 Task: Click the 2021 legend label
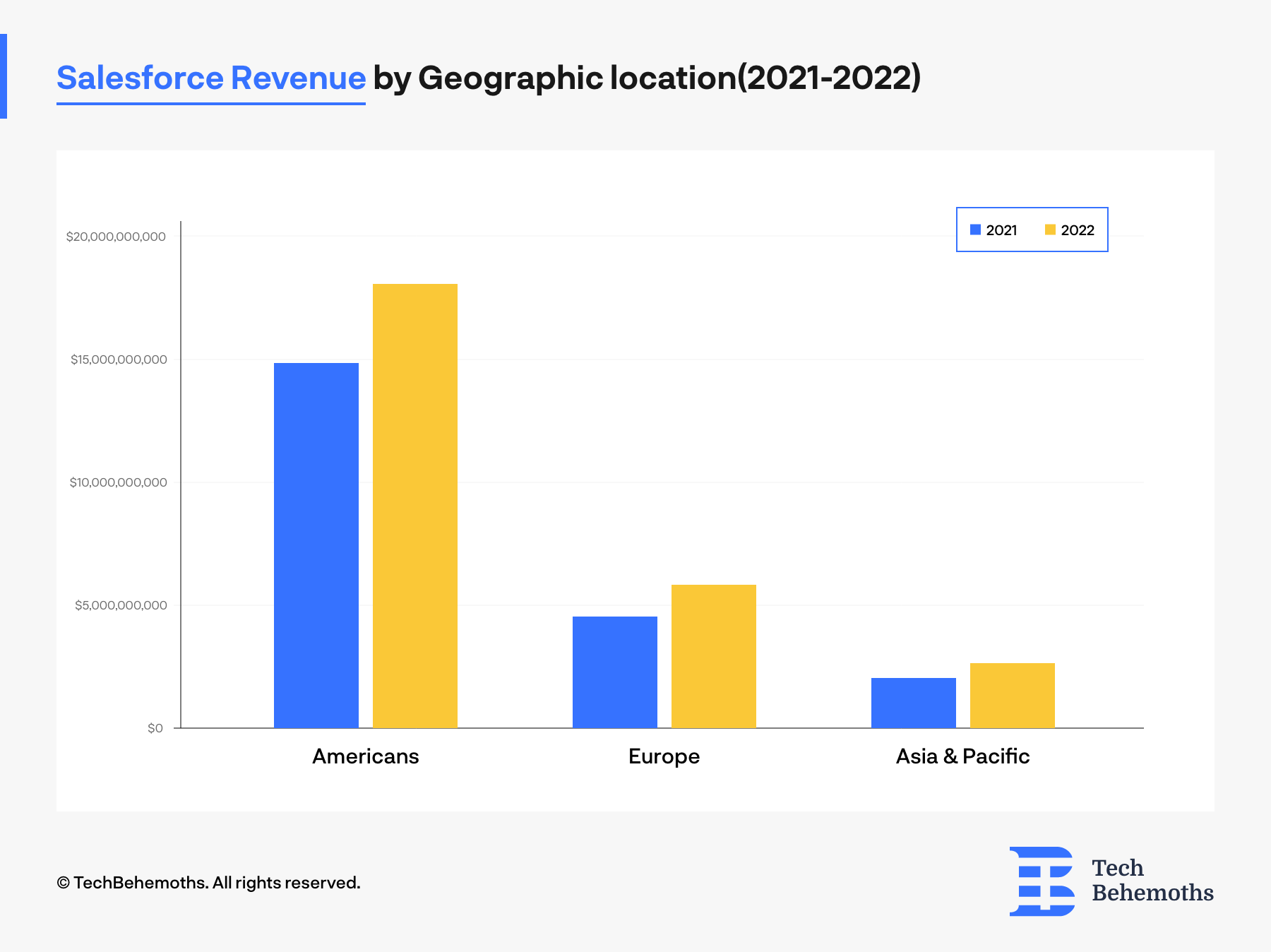coord(1001,230)
